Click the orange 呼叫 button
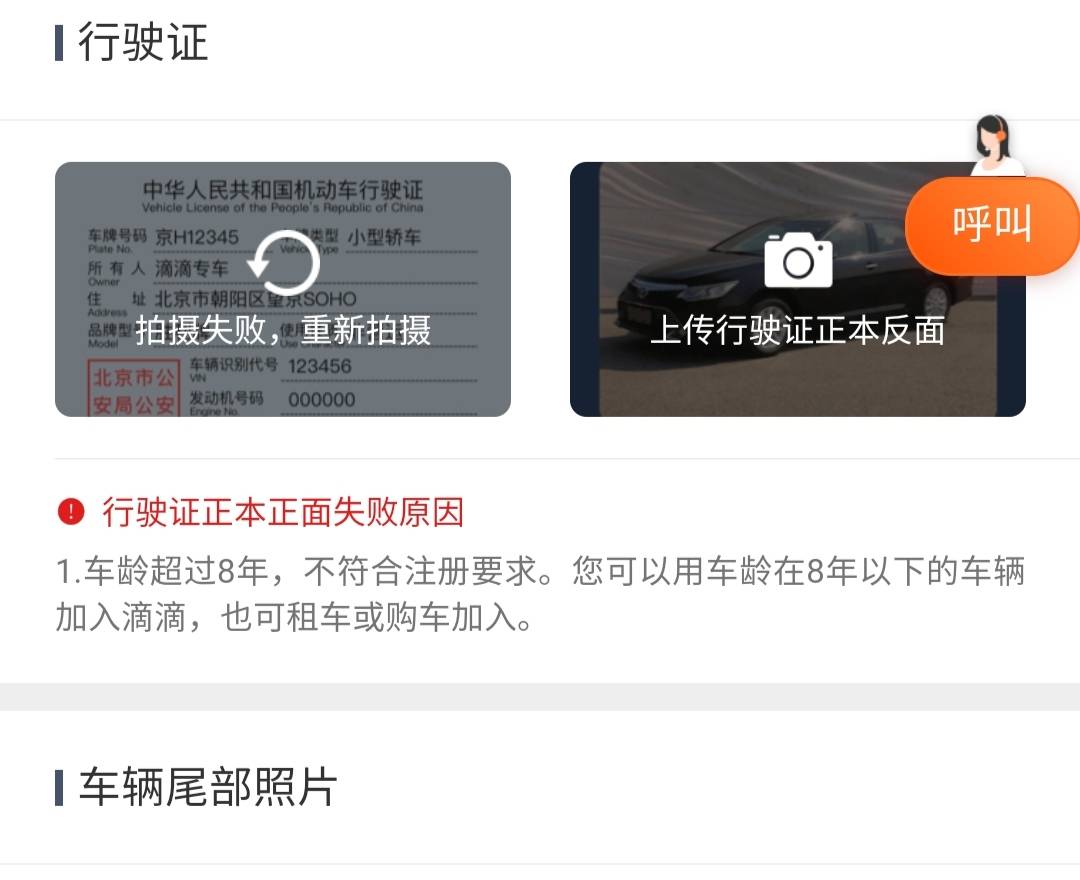 (x=992, y=225)
